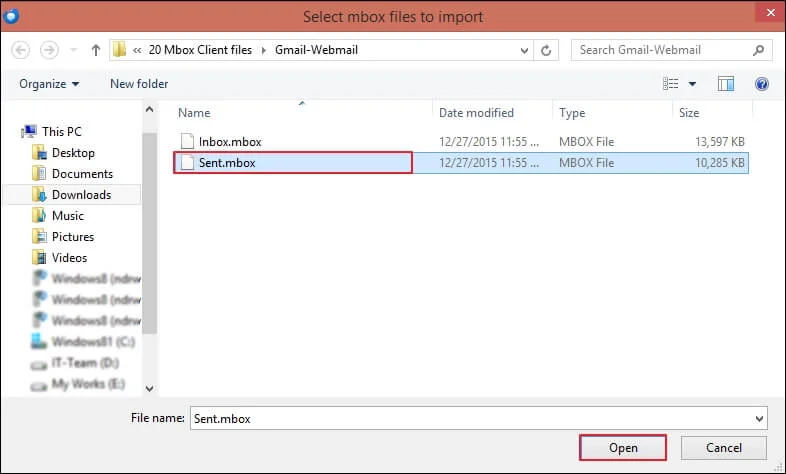The height and width of the screenshot is (474, 786).
Task: Open view options dropdown arrow
Action: point(692,84)
